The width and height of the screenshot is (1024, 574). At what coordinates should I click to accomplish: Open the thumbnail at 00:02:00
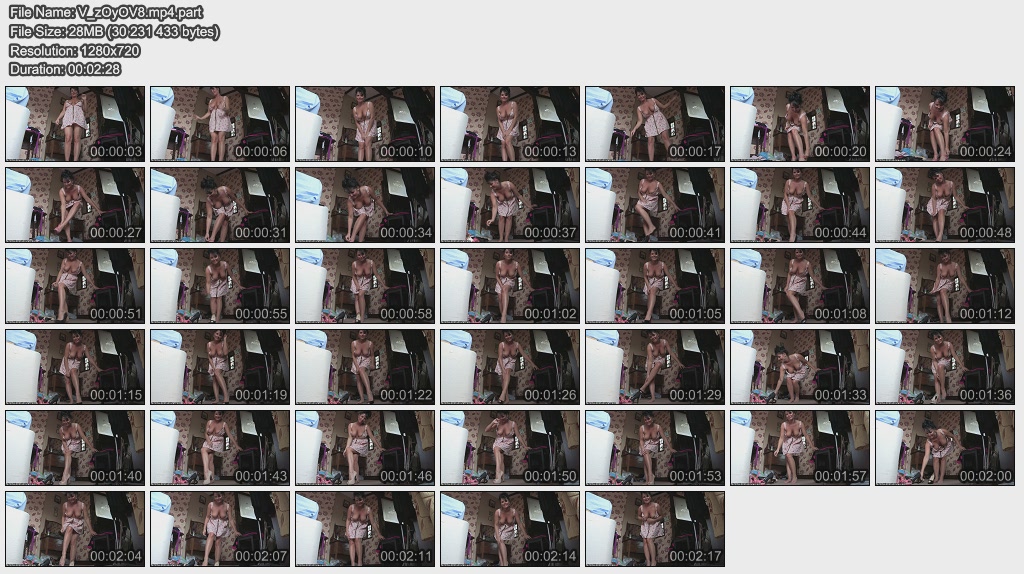[945, 448]
